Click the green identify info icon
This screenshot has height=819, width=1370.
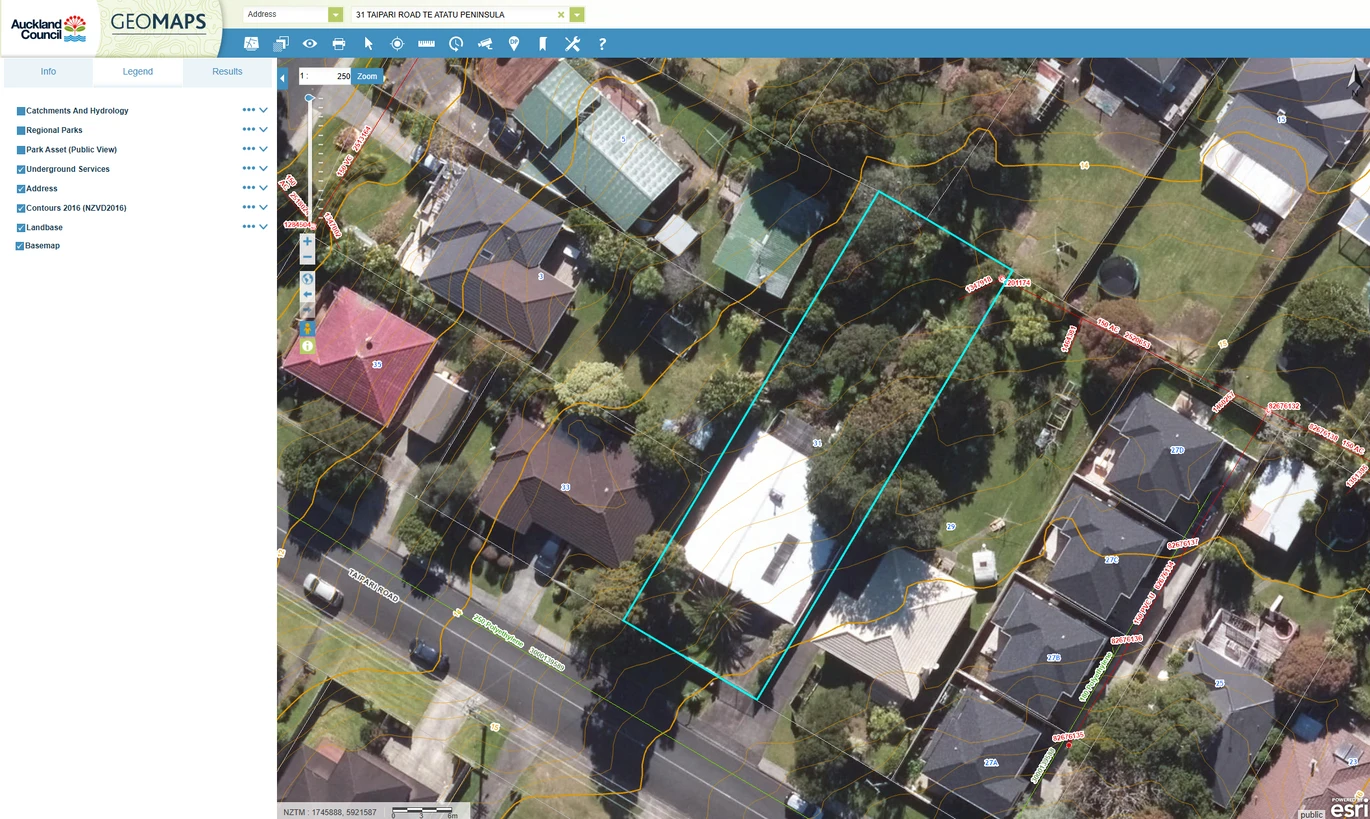click(x=307, y=346)
